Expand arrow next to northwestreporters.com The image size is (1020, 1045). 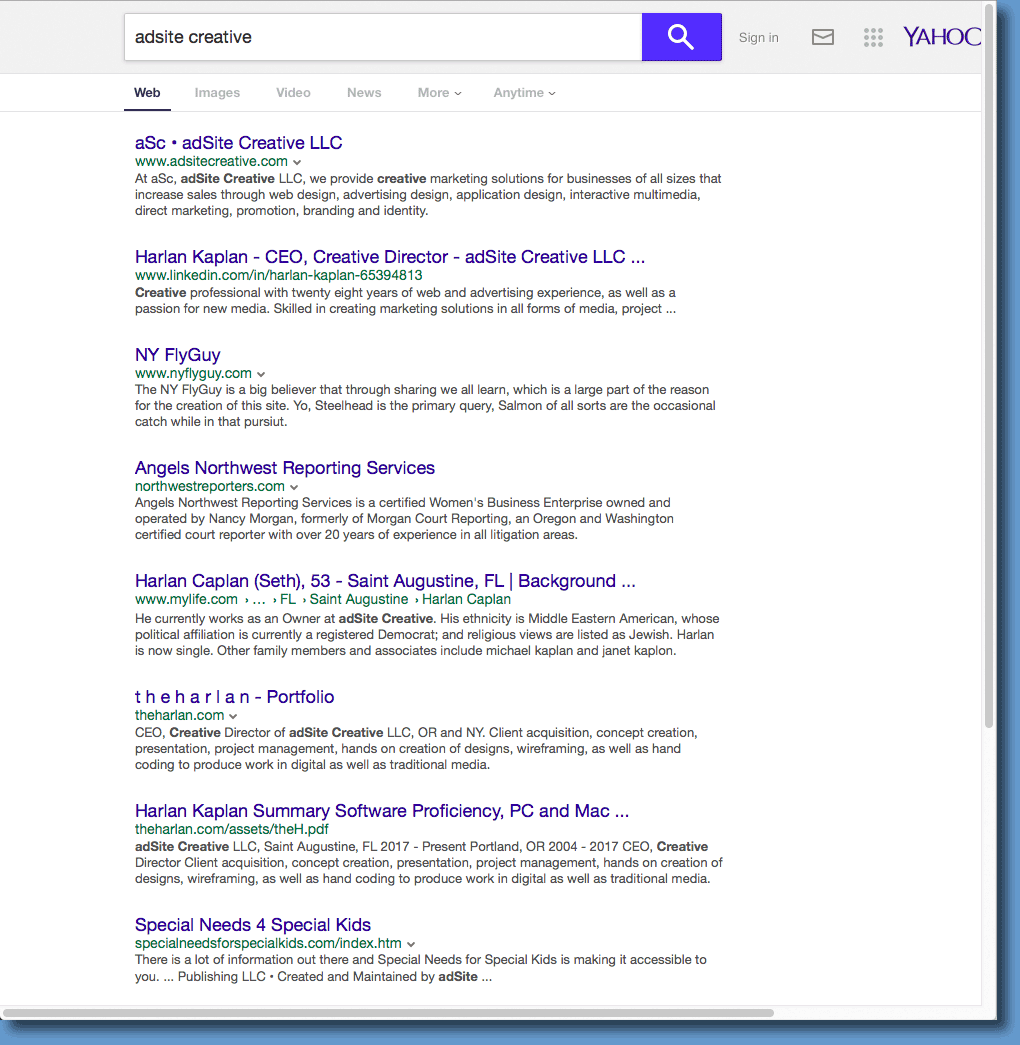pyautogui.click(x=294, y=487)
